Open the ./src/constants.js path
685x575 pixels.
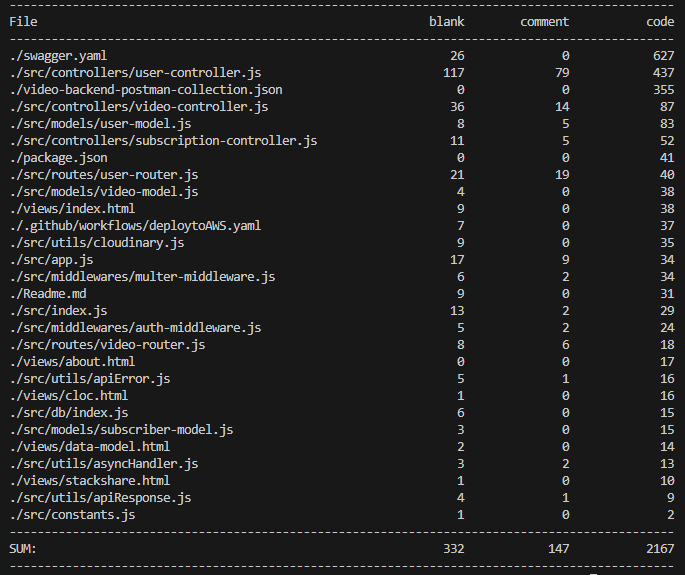(x=72, y=514)
